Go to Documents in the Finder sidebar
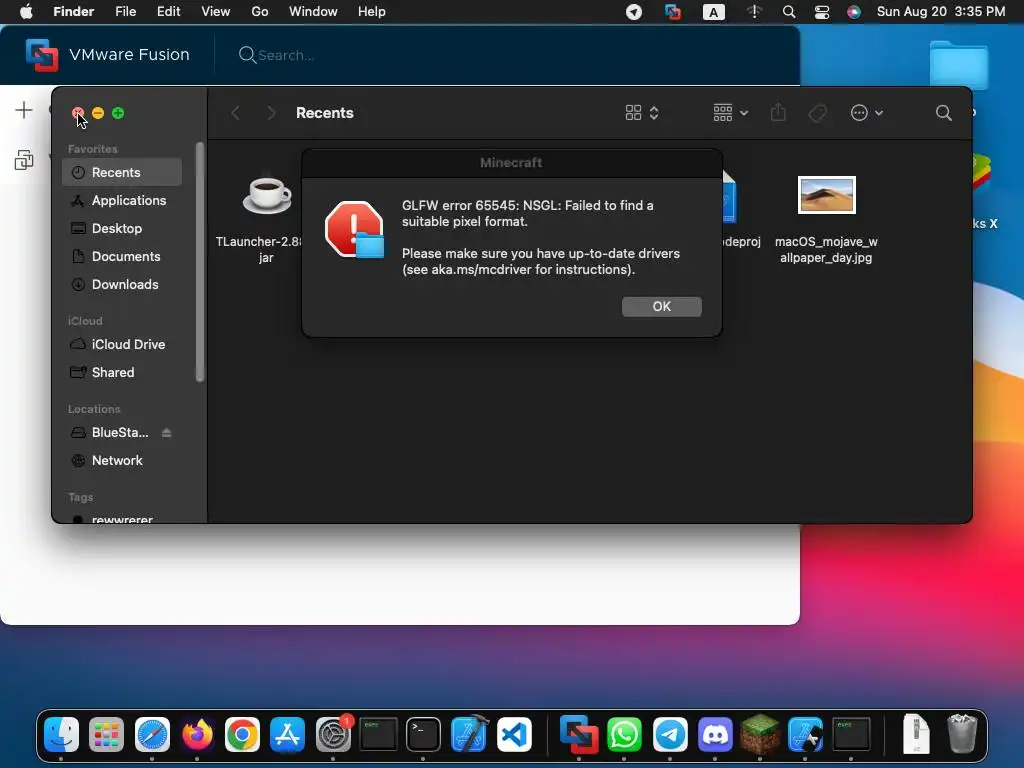The height and width of the screenshot is (768, 1024). [121, 257]
